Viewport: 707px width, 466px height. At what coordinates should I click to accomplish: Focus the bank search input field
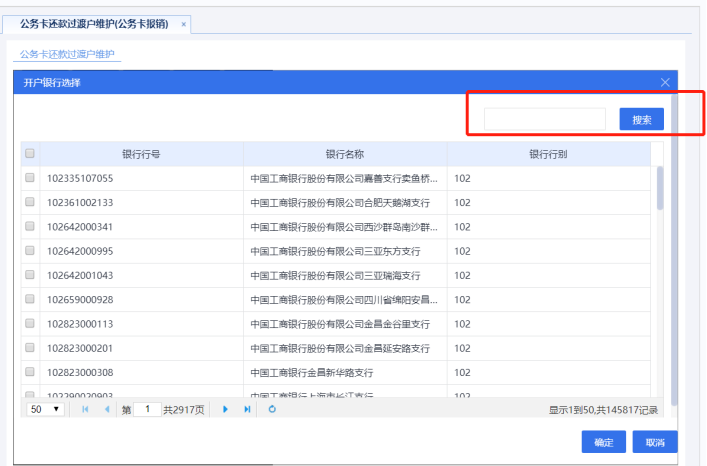pyautogui.click(x=545, y=119)
